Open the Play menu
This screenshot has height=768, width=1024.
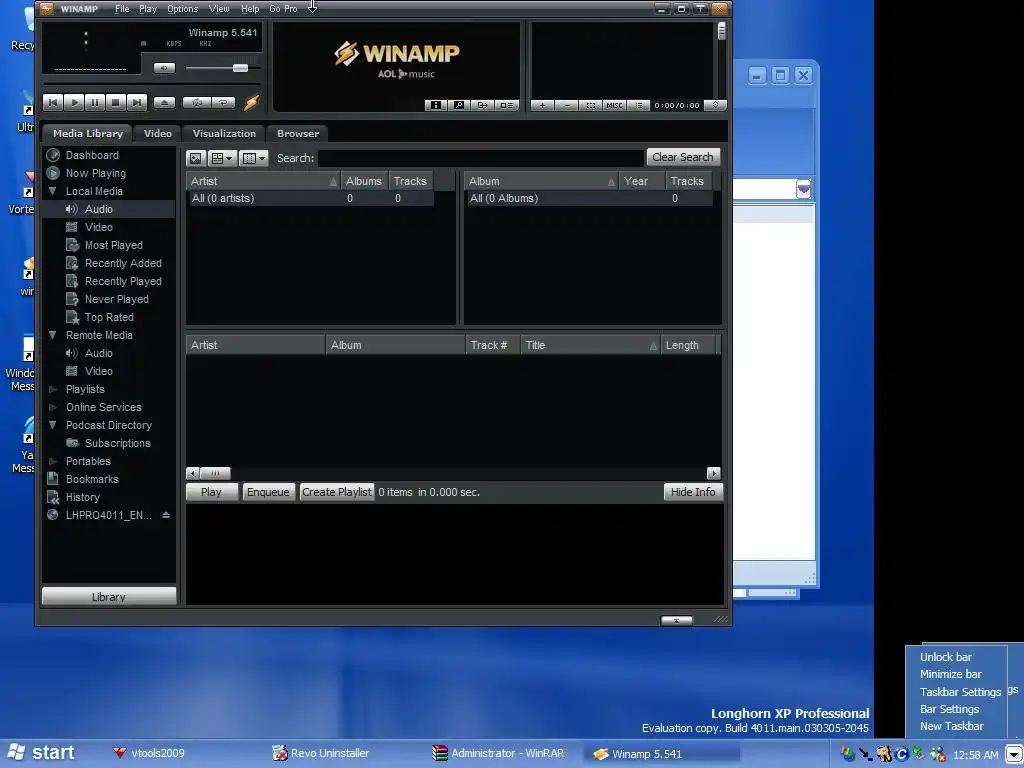[148, 8]
